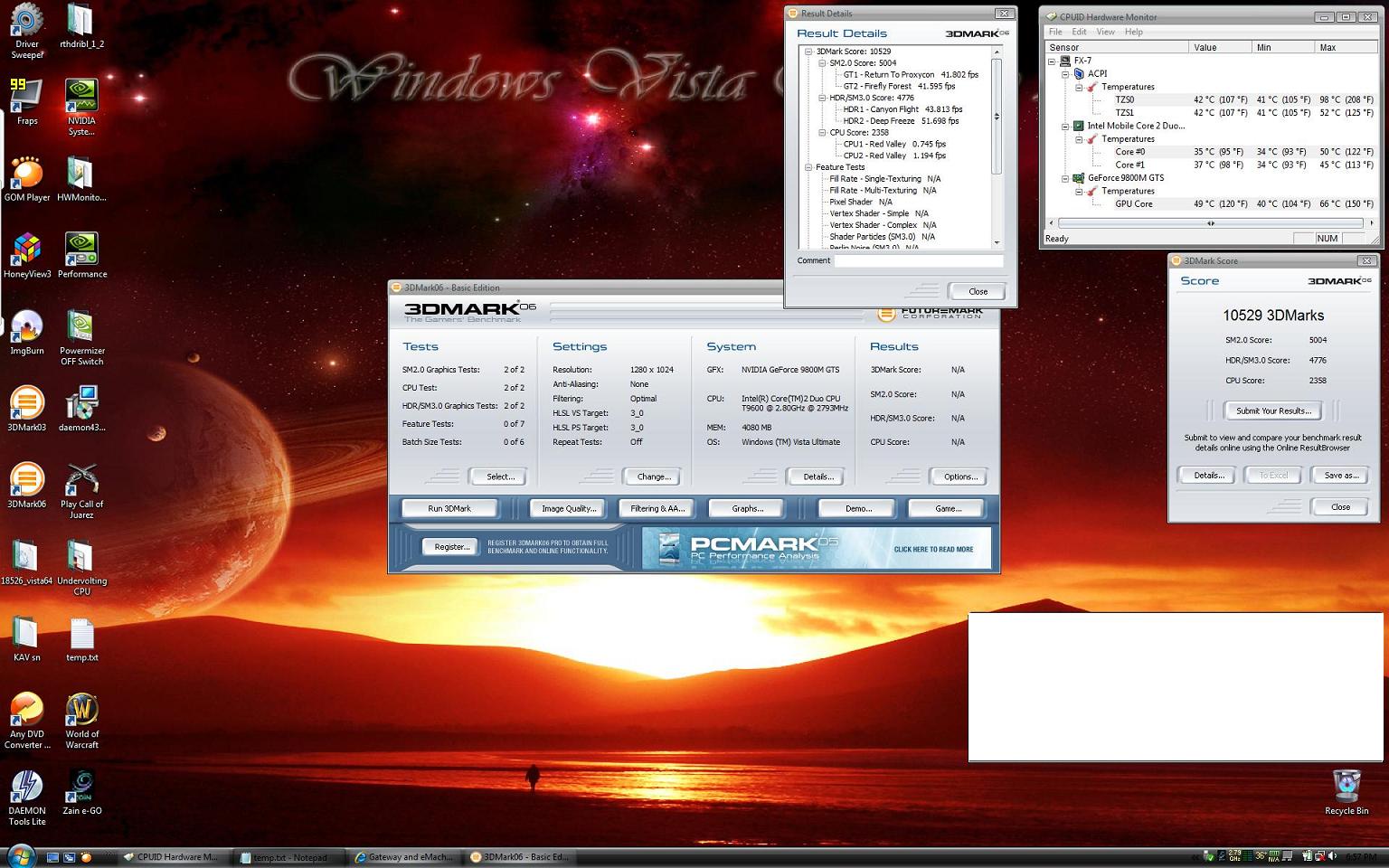The width and height of the screenshot is (1389, 868).
Task: Click the Run 3DMark button
Action: (449, 508)
